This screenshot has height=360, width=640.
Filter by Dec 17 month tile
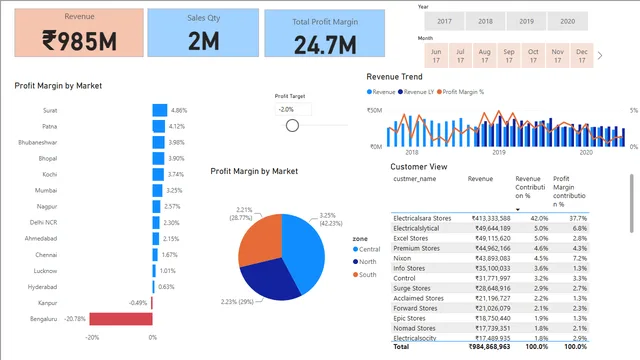582,56
